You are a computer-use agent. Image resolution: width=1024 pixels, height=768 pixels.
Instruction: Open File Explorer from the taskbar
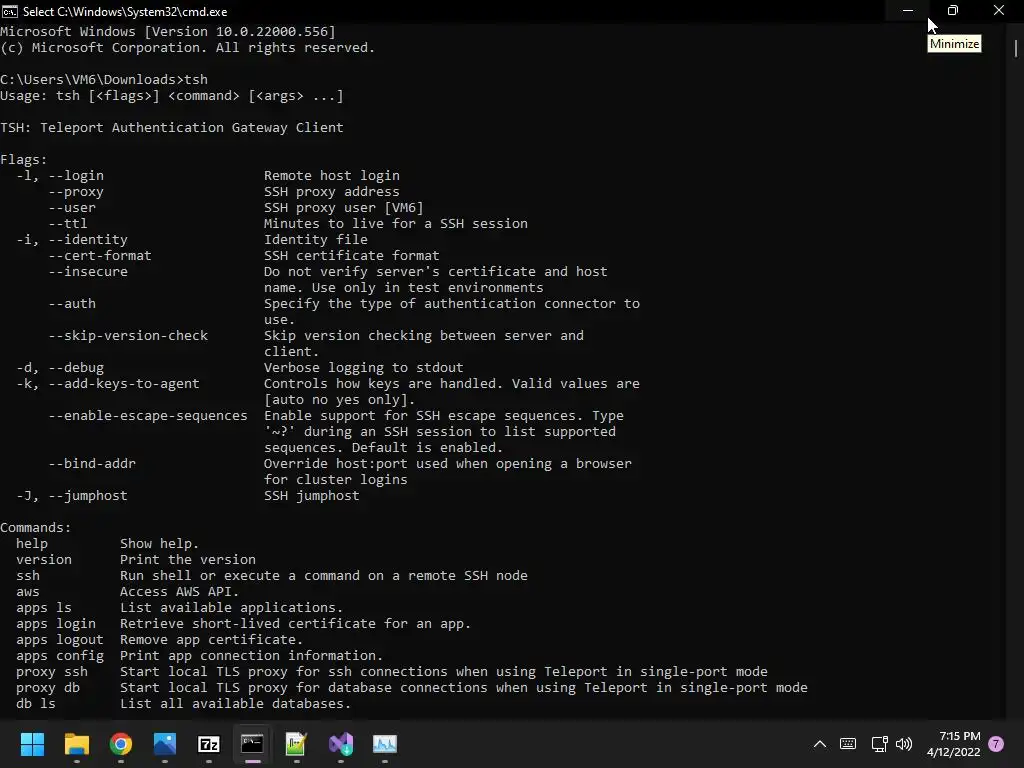tap(76, 744)
